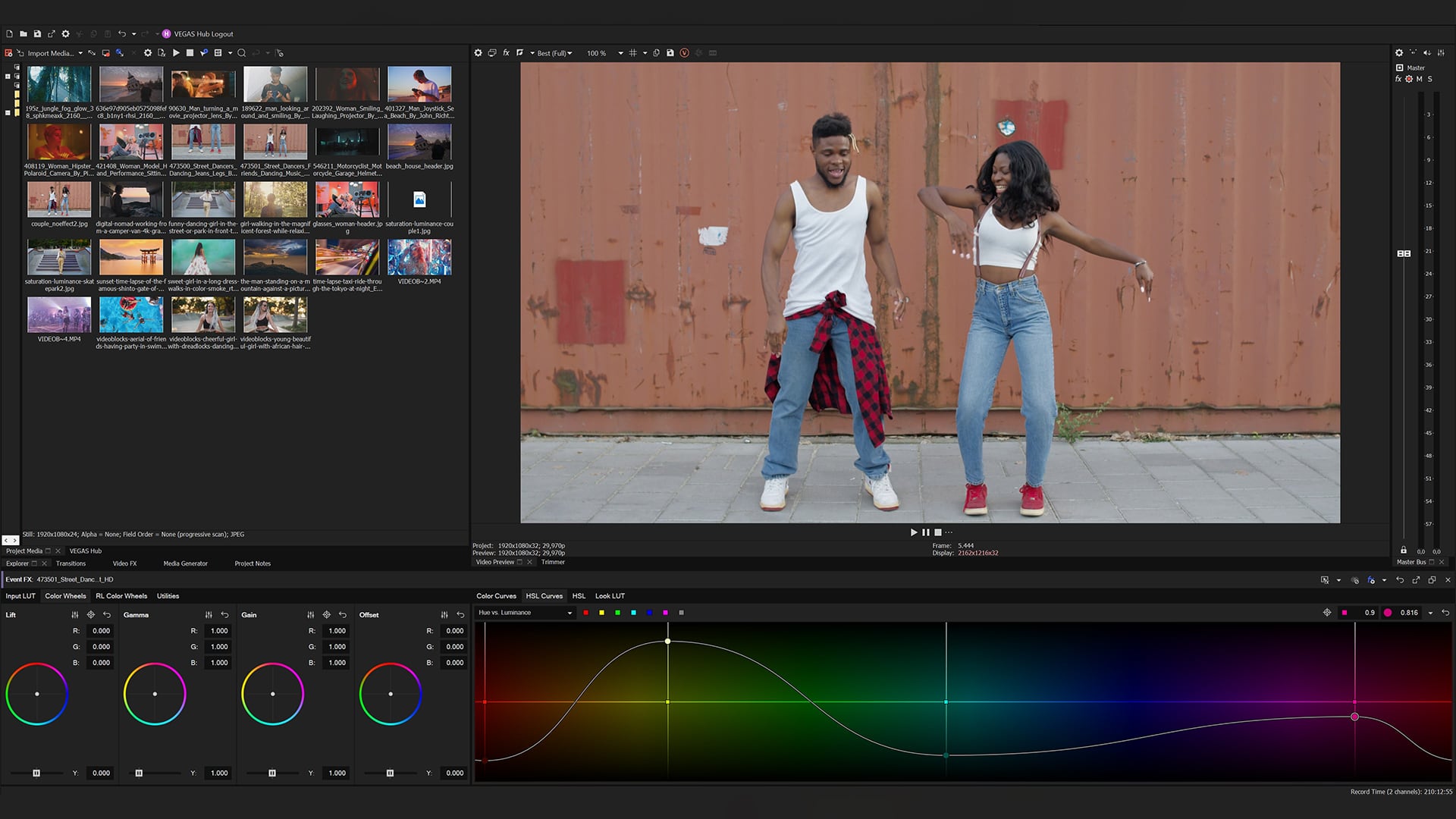
Task: Open the Transitions panel tab
Action: (72, 563)
